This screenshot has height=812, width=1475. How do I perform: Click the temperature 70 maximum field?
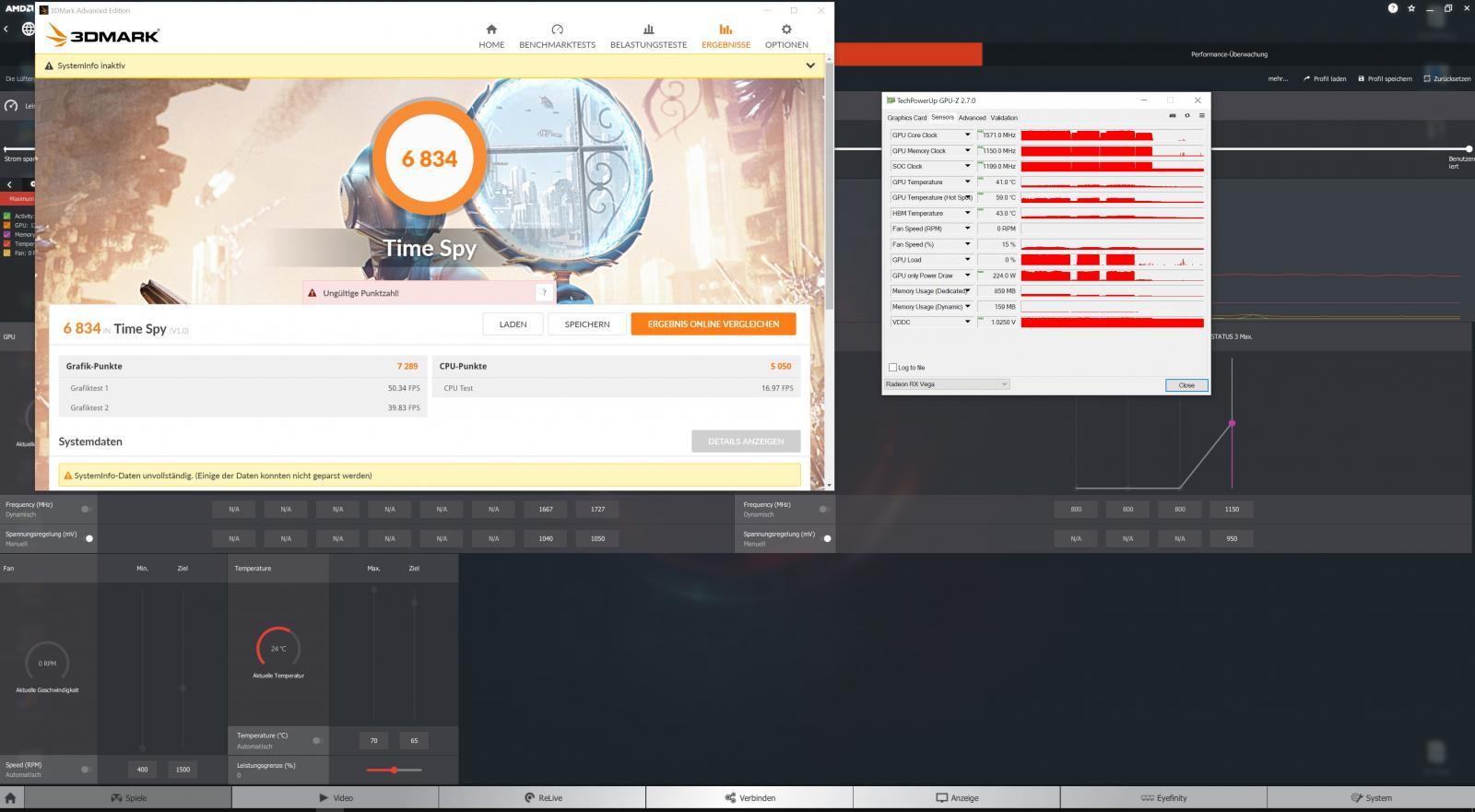click(373, 740)
